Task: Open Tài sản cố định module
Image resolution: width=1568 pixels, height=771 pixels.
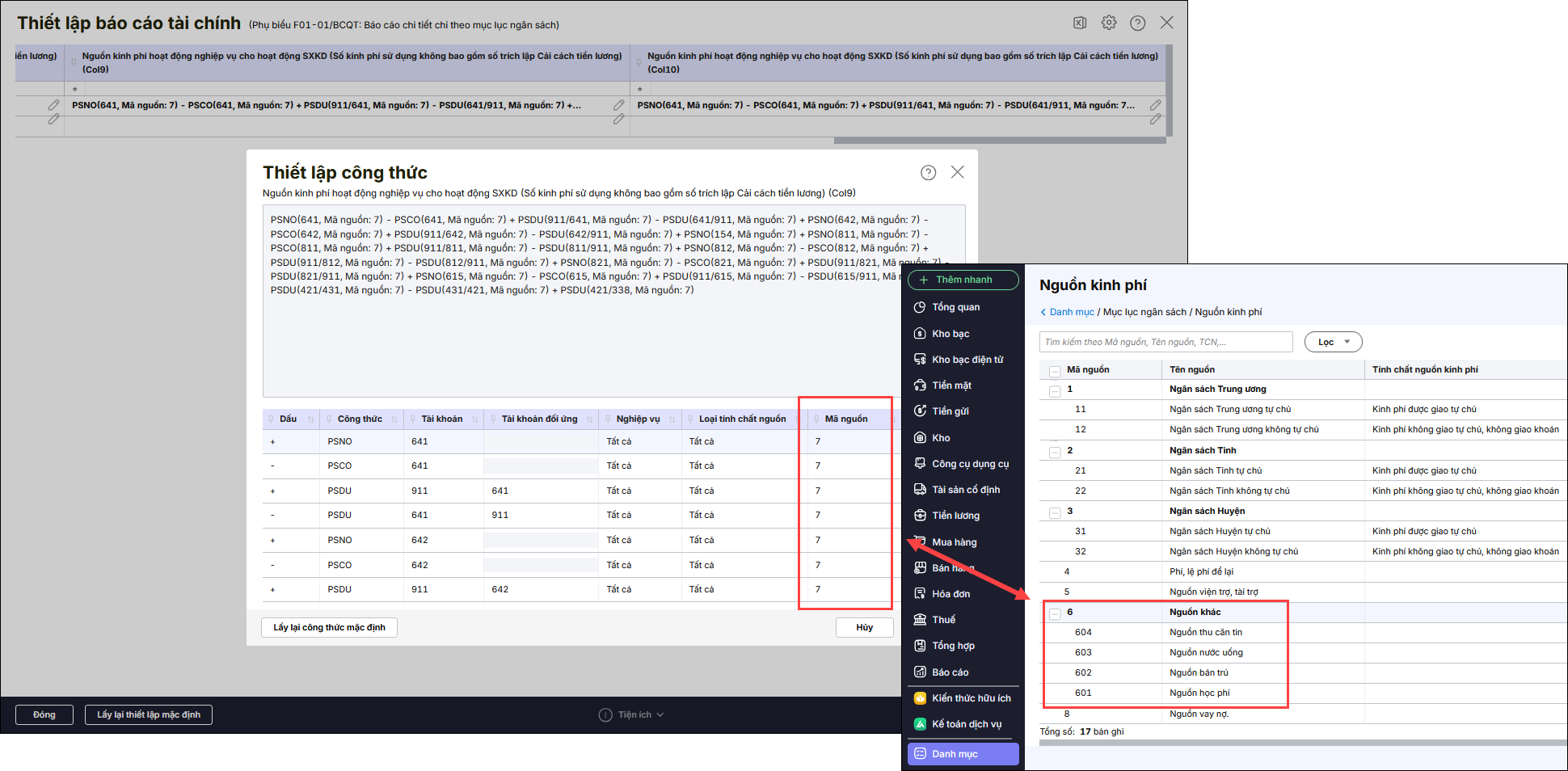Action: (x=965, y=490)
